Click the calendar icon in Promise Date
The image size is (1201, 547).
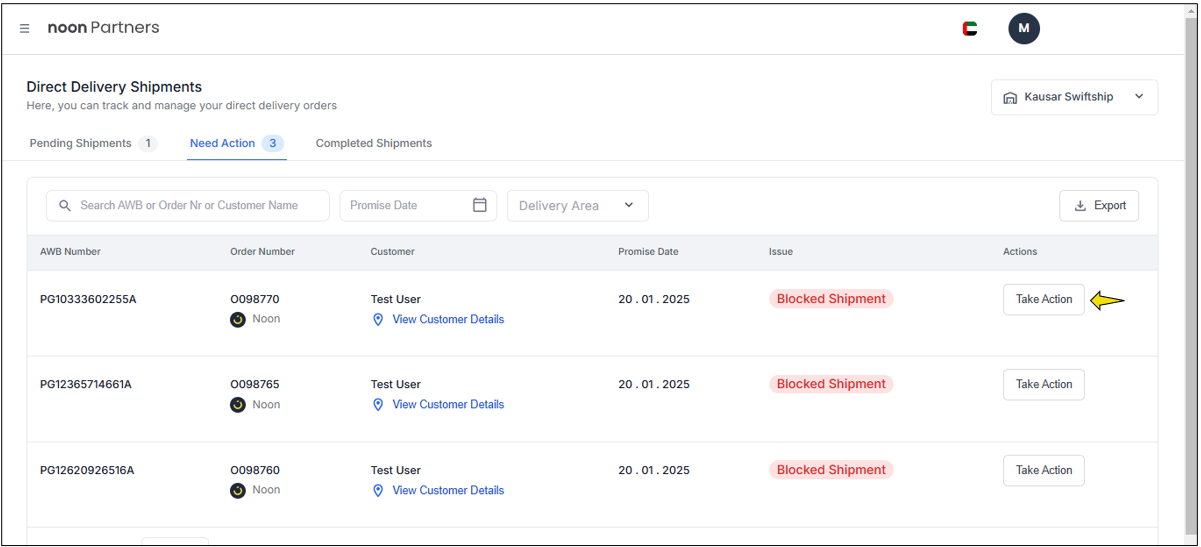click(x=479, y=205)
